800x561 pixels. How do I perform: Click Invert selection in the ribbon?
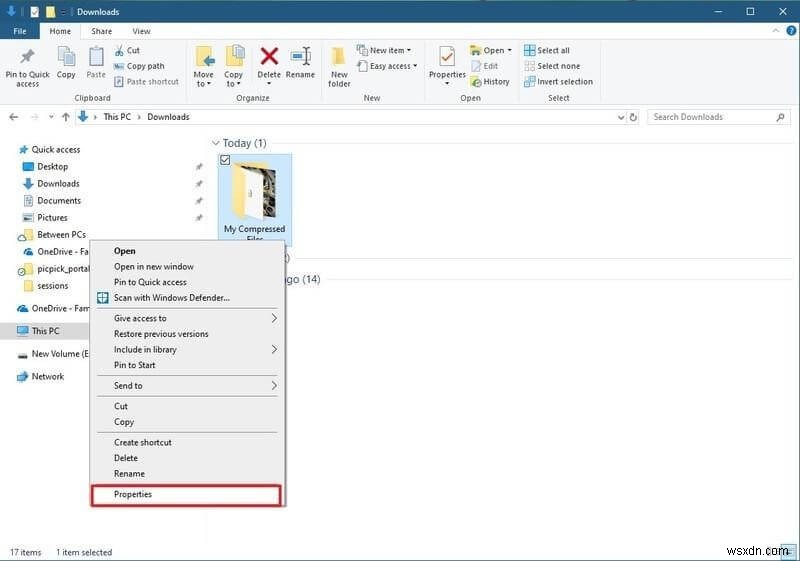click(x=559, y=82)
